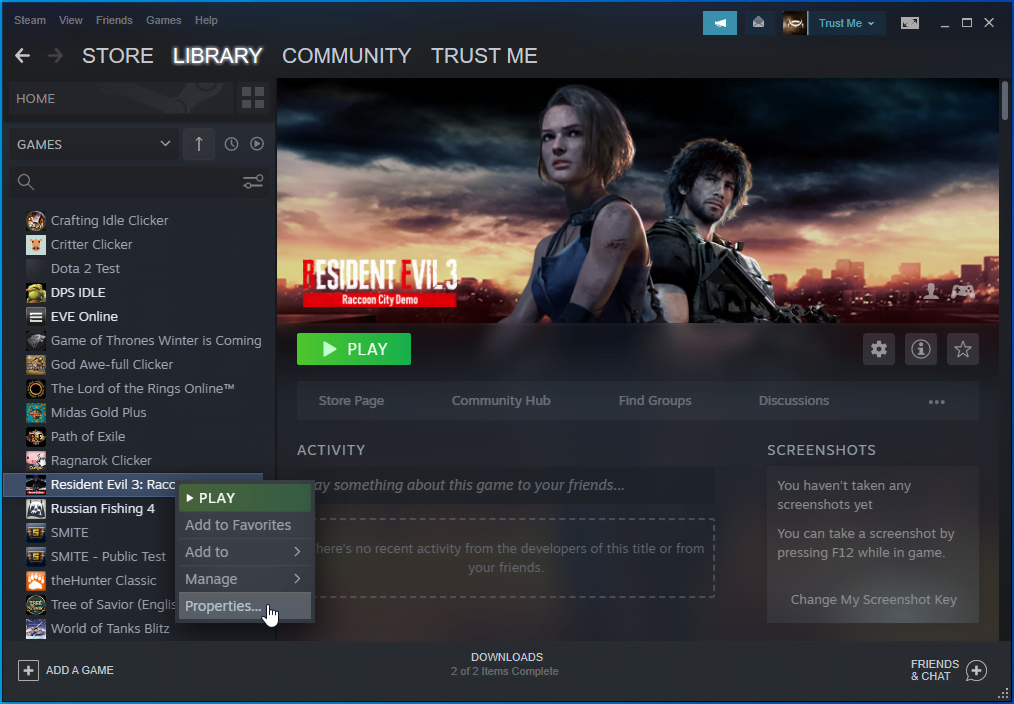Choose Properties... from context menu

[244, 606]
